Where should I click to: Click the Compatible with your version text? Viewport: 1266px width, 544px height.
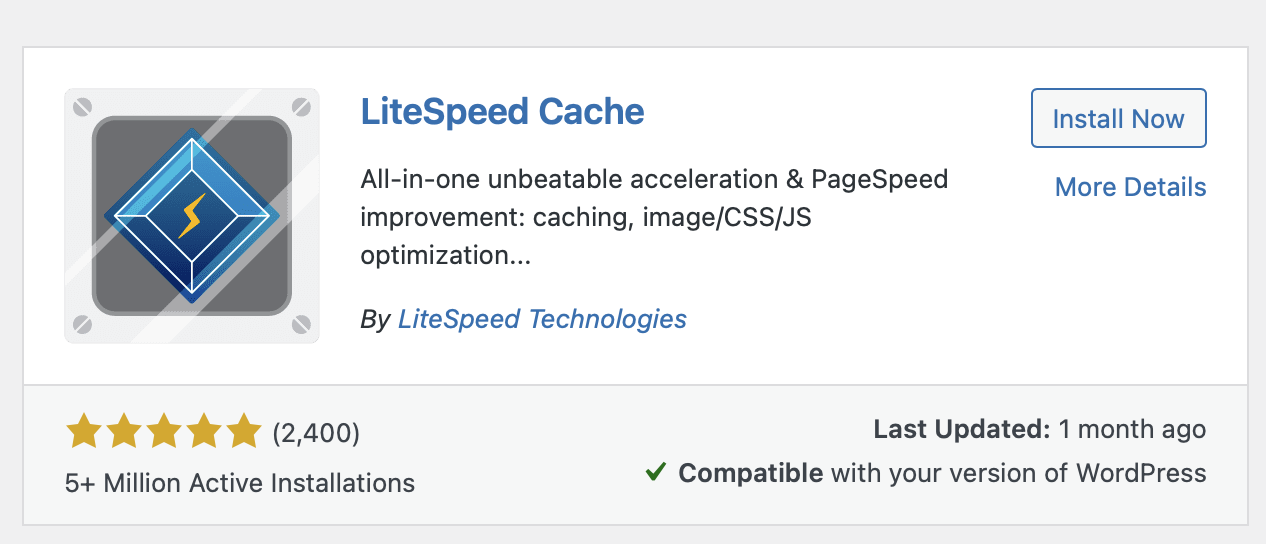click(x=942, y=472)
